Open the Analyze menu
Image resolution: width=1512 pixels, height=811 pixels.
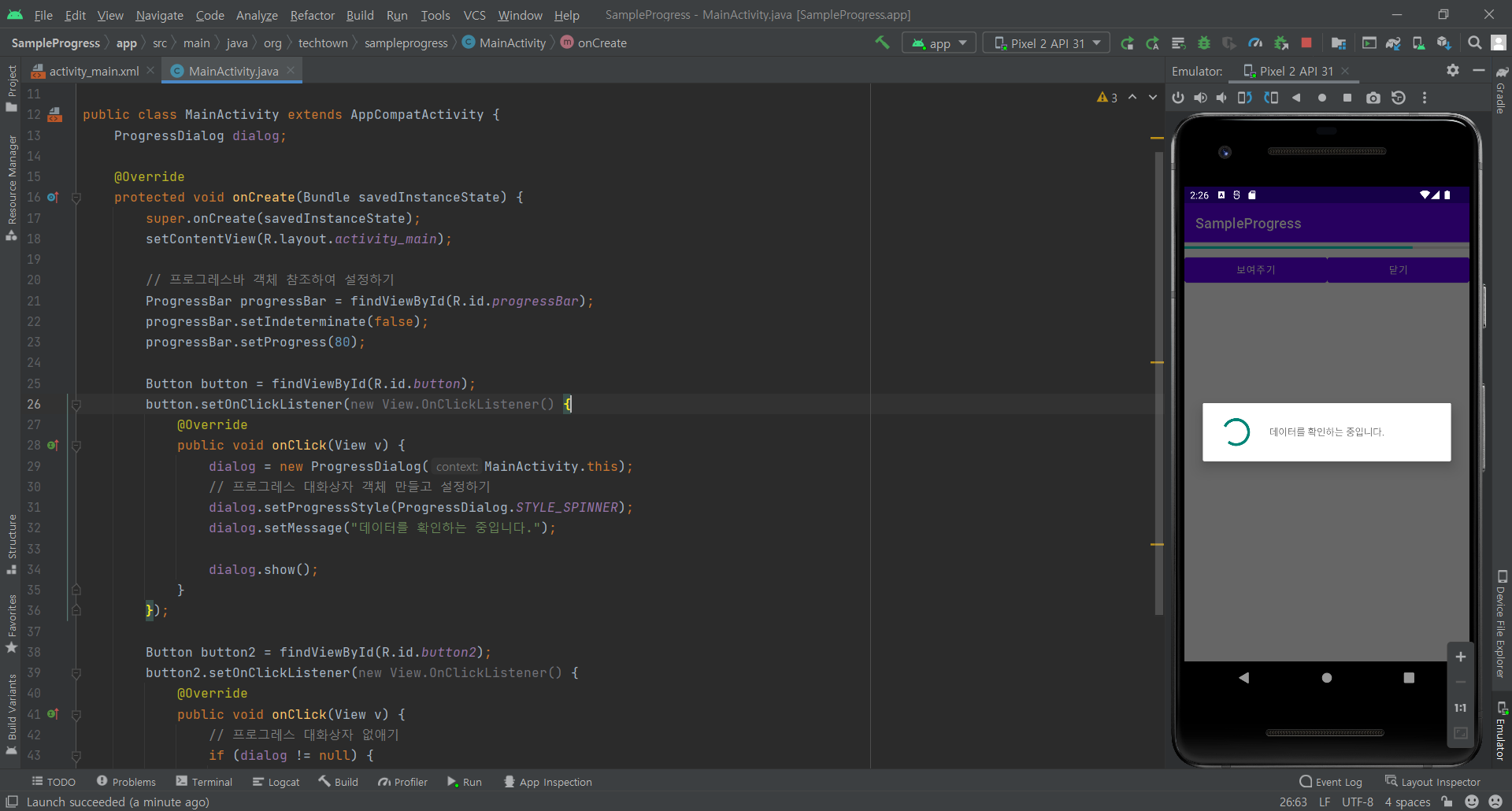tap(257, 15)
